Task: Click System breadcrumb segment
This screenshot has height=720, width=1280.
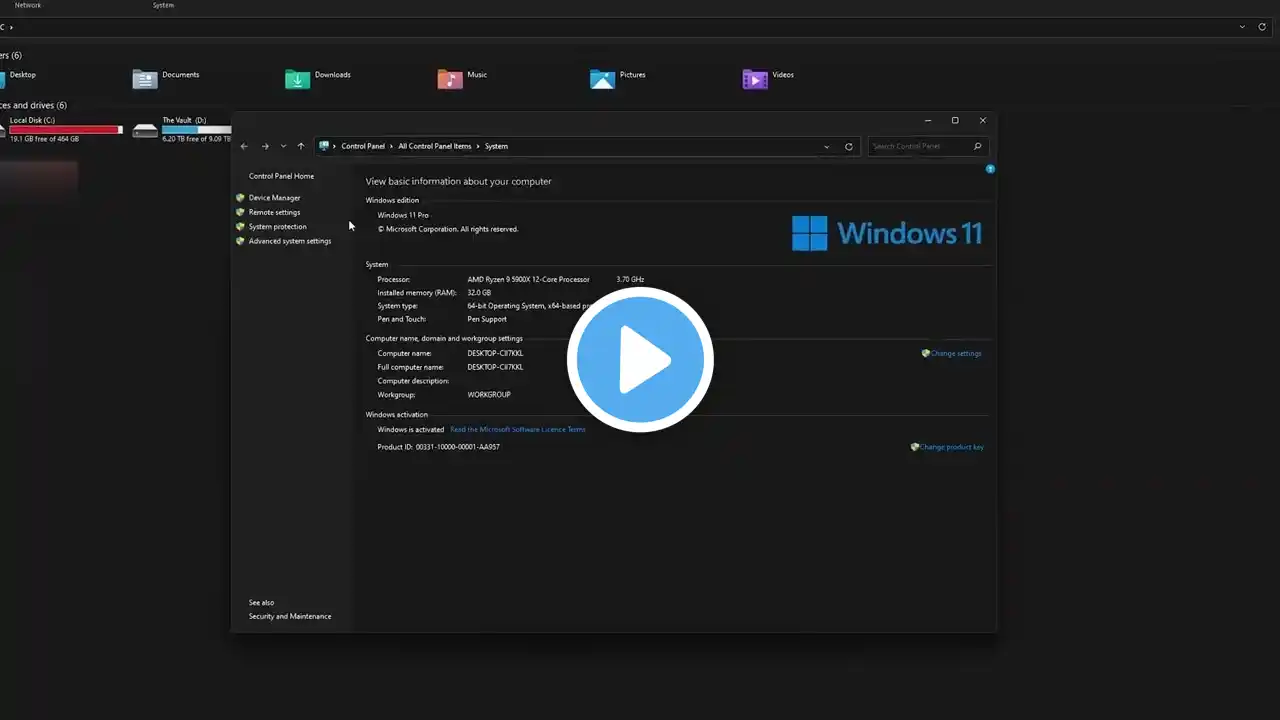Action: (496, 146)
